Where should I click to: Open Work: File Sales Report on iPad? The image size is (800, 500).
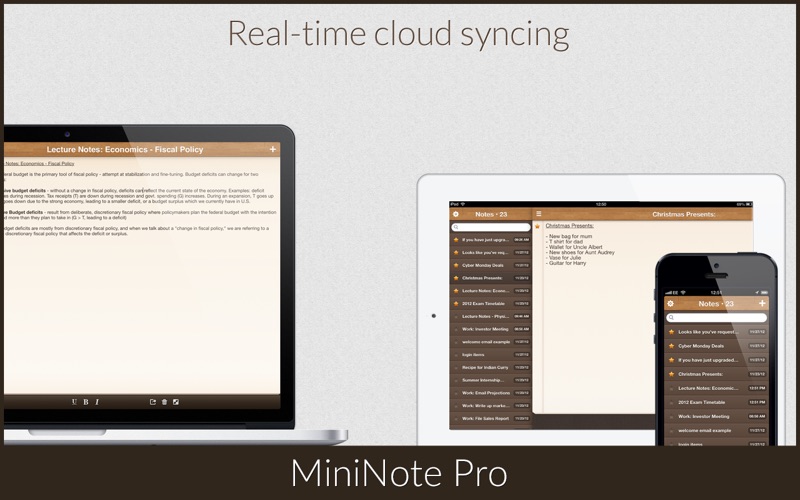(491, 418)
